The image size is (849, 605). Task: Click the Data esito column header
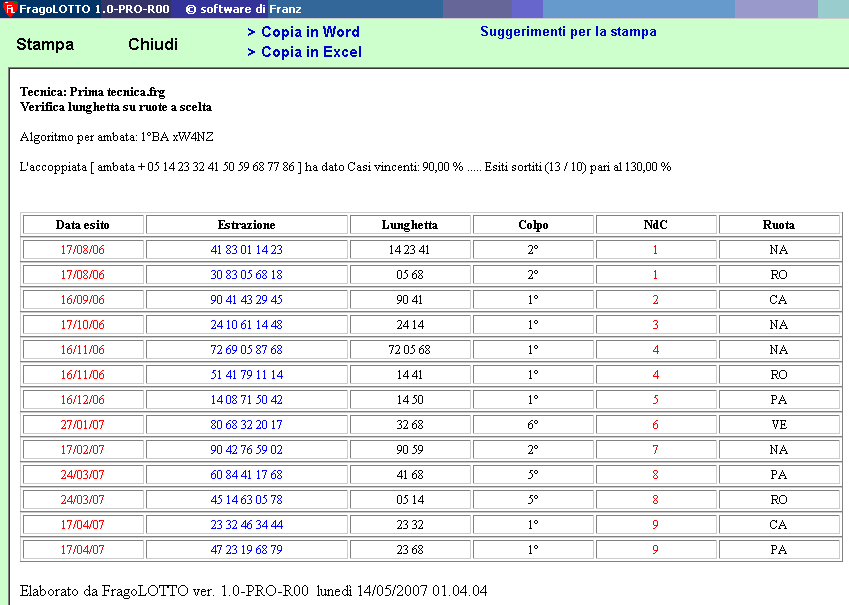[x=83, y=225]
